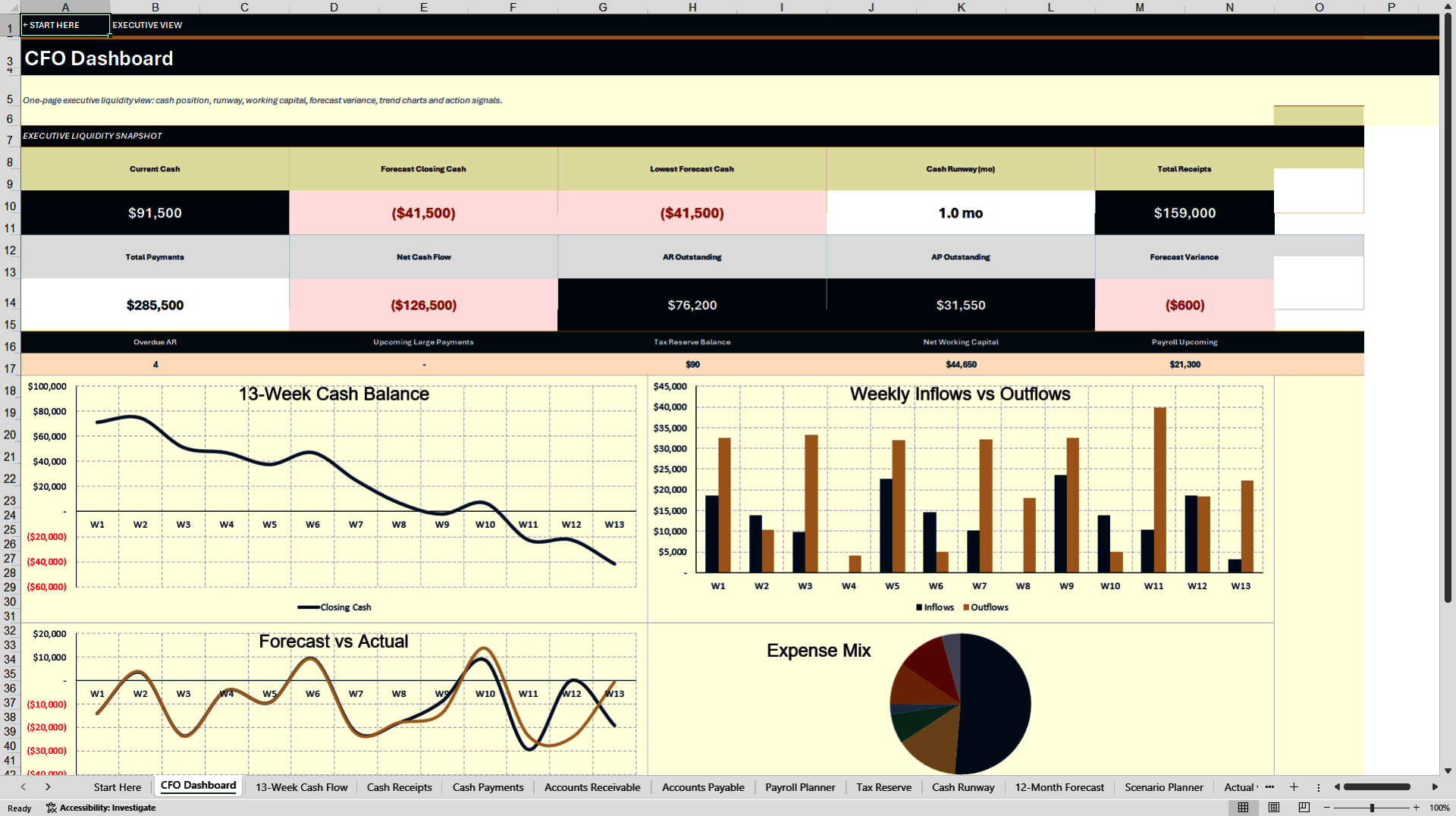Click the Closing Cash legend entry
Viewport: 1456px width, 816px height.
pyautogui.click(x=334, y=607)
